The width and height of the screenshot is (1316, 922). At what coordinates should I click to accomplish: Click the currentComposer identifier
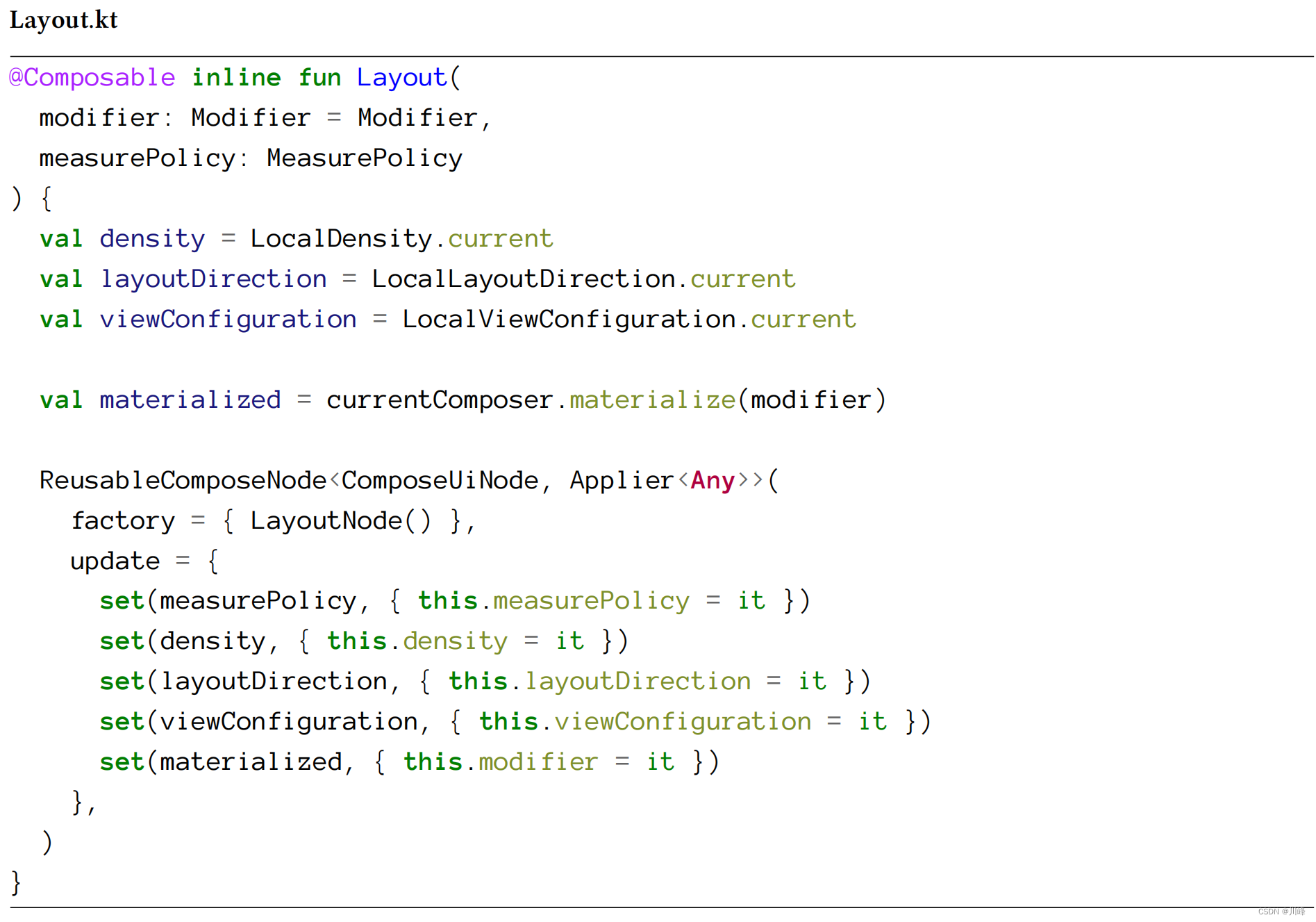pyautogui.click(x=440, y=400)
